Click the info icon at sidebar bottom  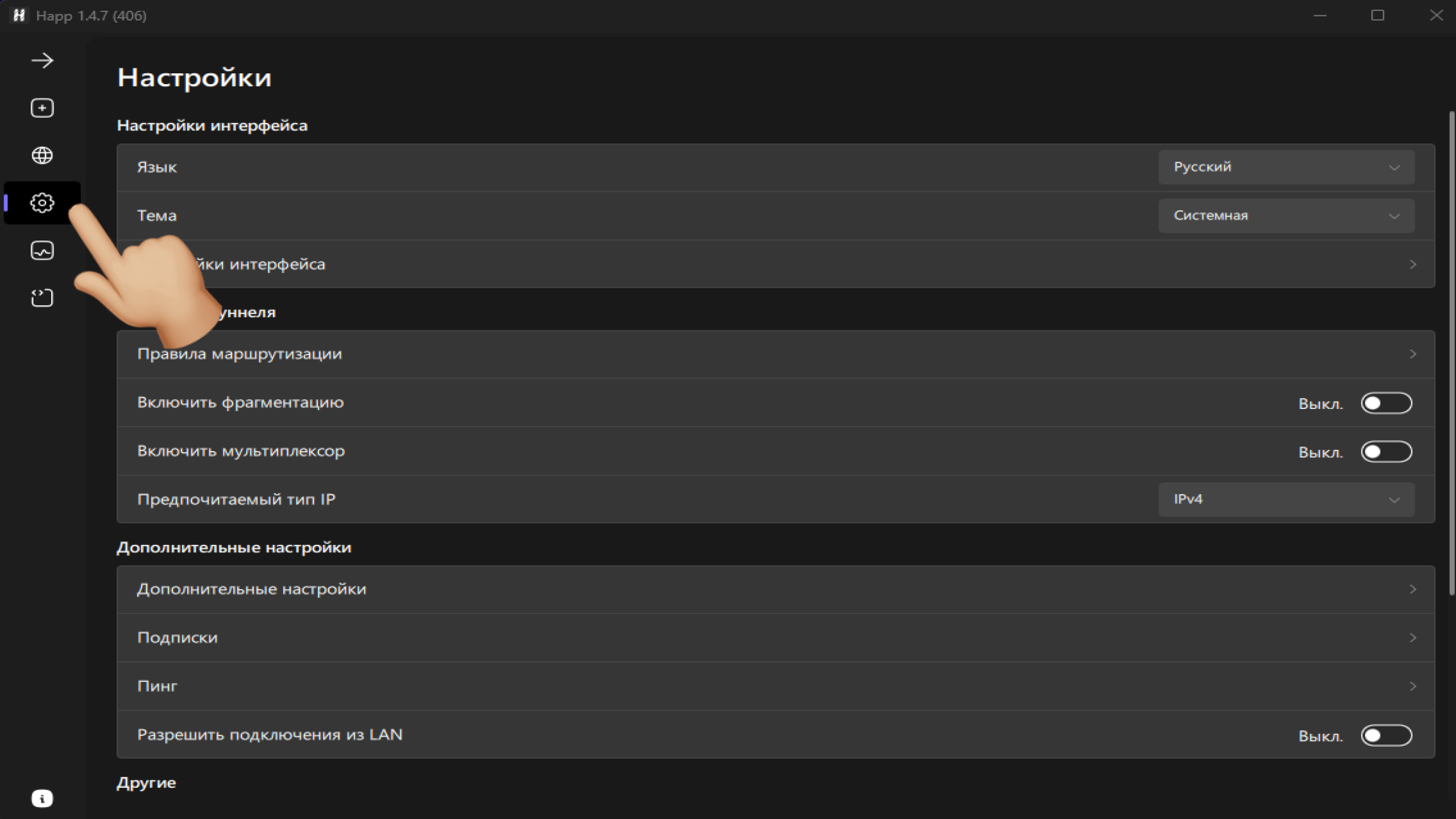42,799
